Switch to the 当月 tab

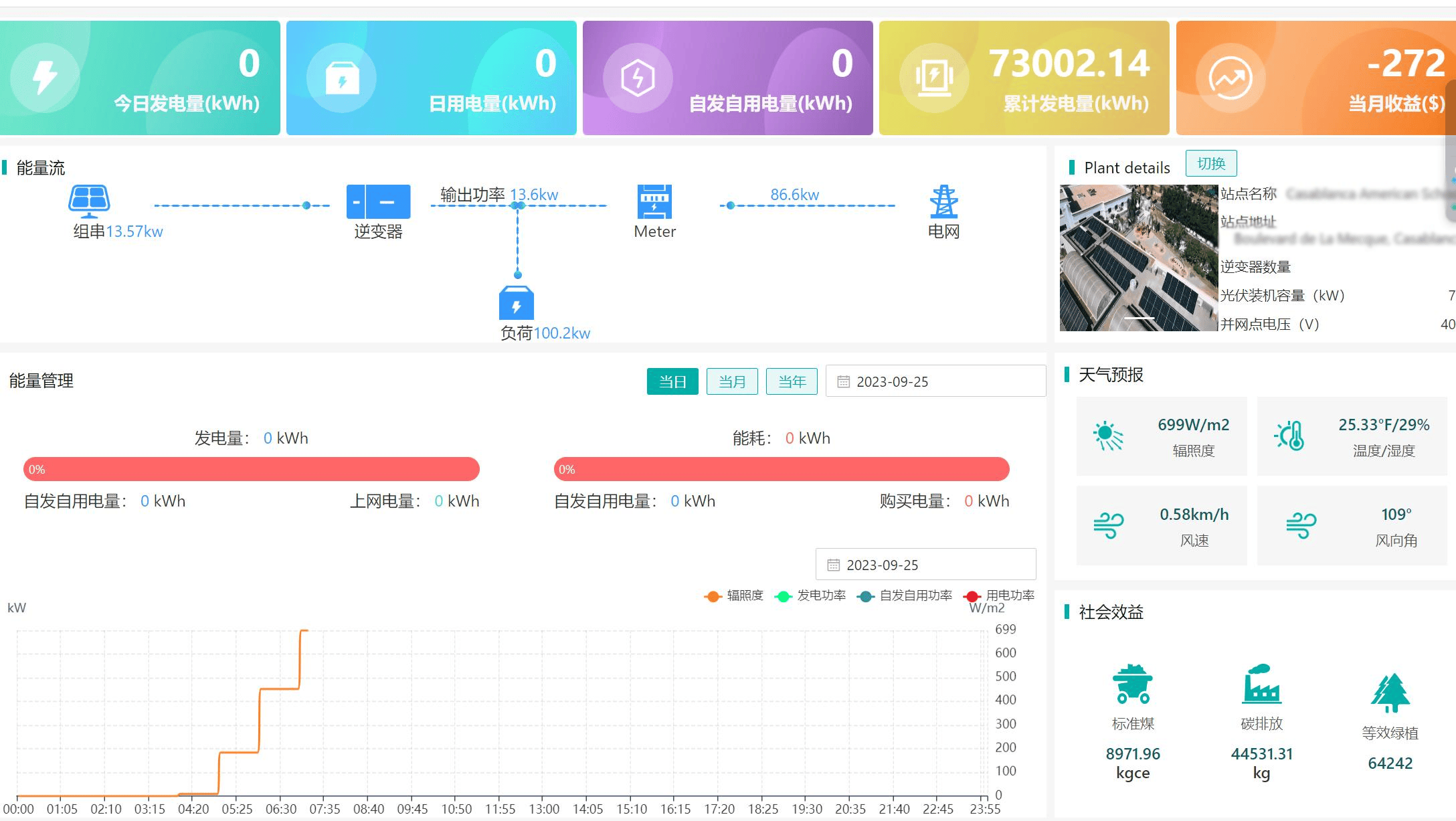point(732,381)
